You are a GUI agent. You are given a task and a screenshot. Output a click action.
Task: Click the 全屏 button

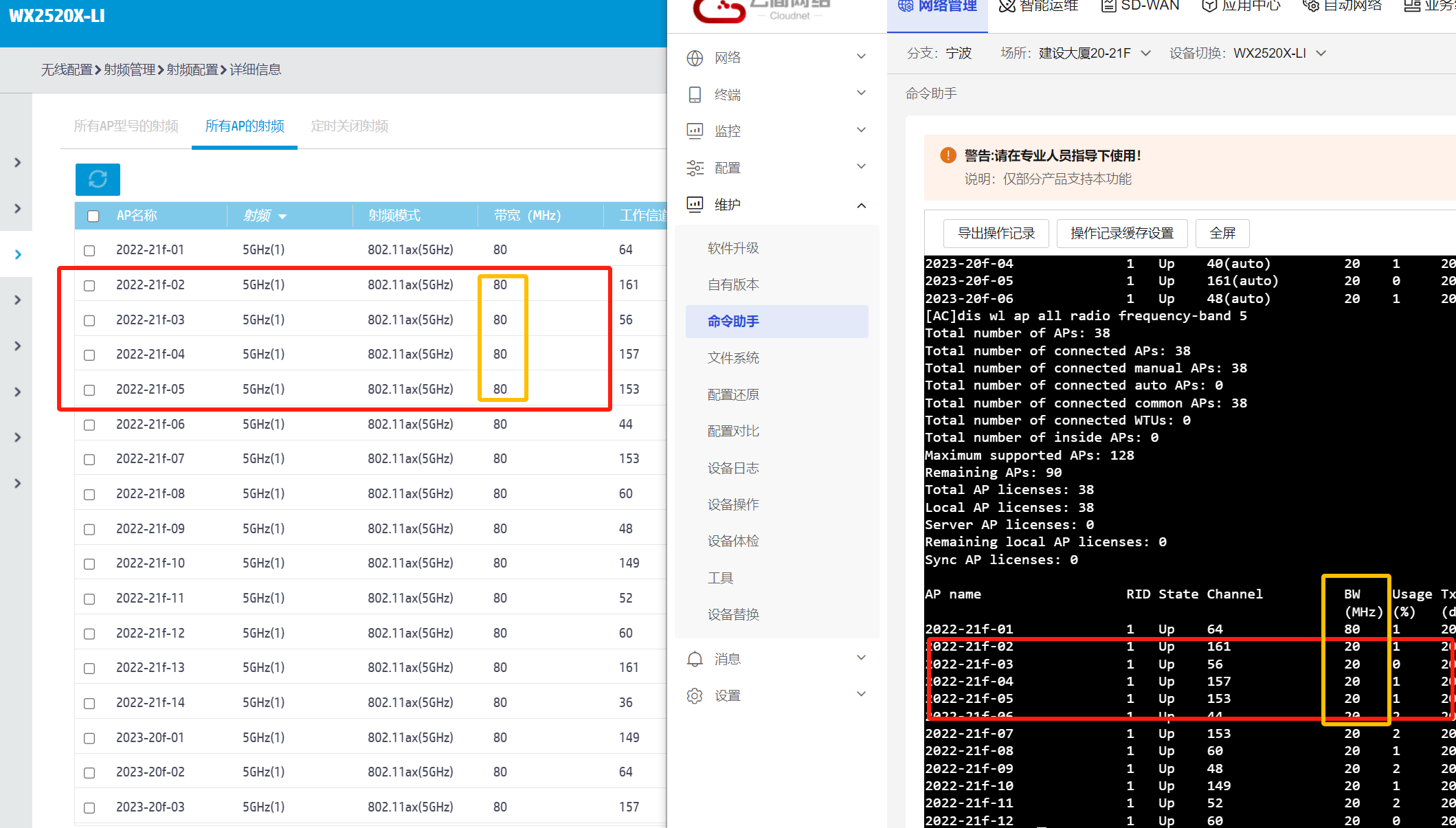tap(1222, 233)
